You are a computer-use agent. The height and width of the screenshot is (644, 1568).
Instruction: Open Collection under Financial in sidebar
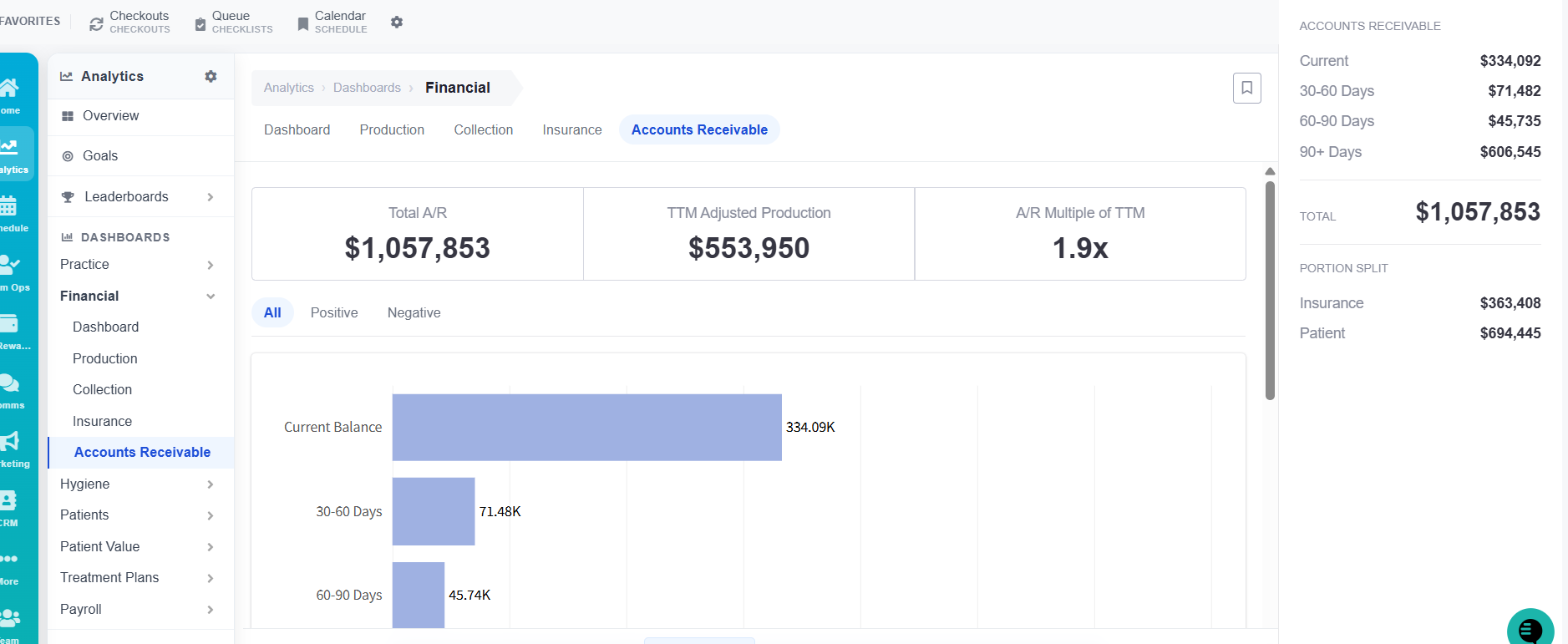pyautogui.click(x=102, y=389)
